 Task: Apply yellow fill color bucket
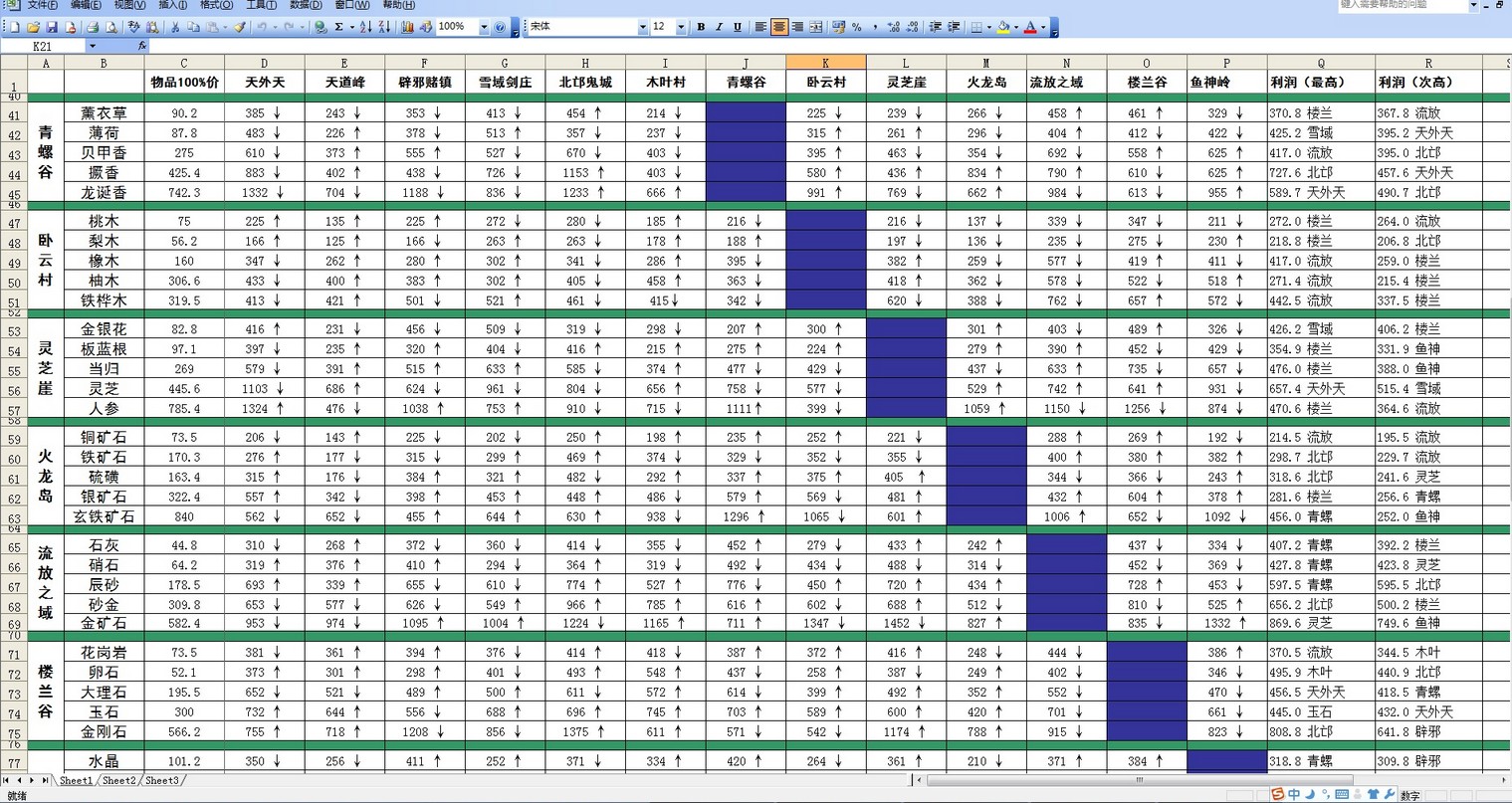tap(1003, 27)
